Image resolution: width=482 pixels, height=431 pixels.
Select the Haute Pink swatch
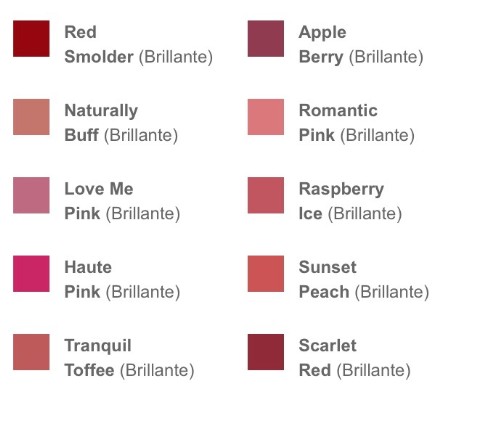tap(31, 274)
